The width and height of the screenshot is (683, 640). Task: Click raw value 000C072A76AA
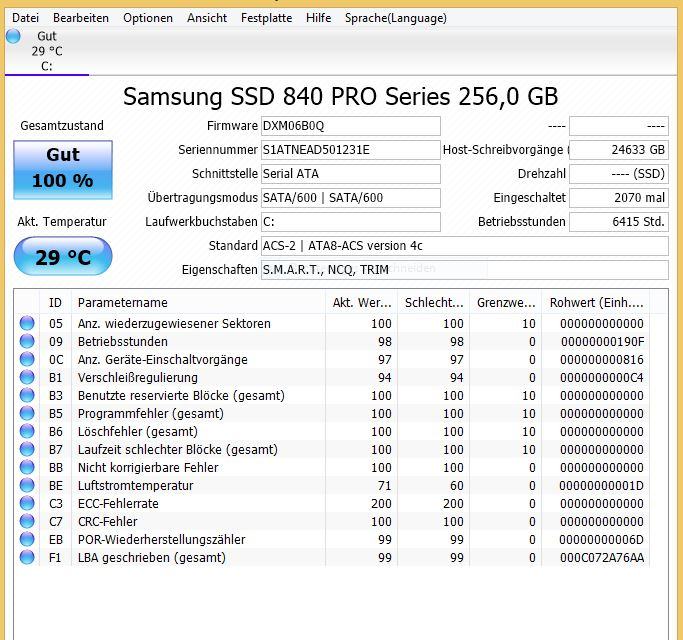click(x=602, y=558)
